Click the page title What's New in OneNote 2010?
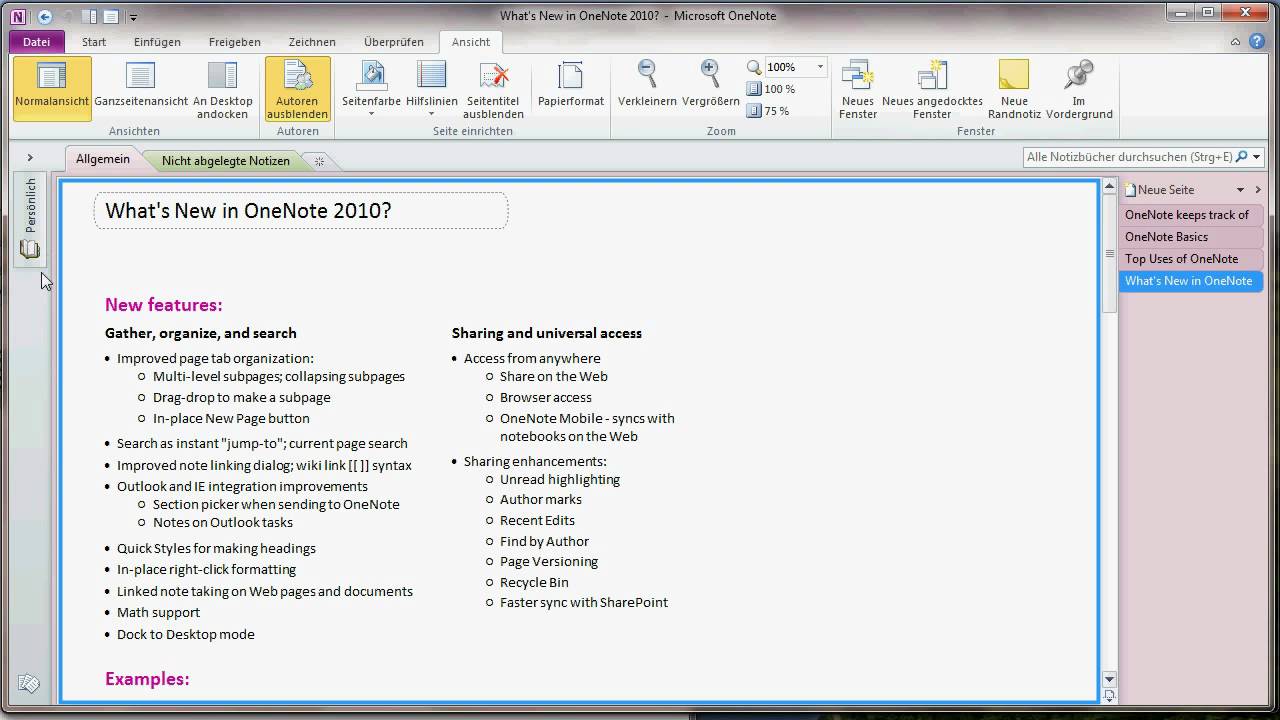Image resolution: width=1280 pixels, height=720 pixels. pyautogui.click(x=248, y=211)
